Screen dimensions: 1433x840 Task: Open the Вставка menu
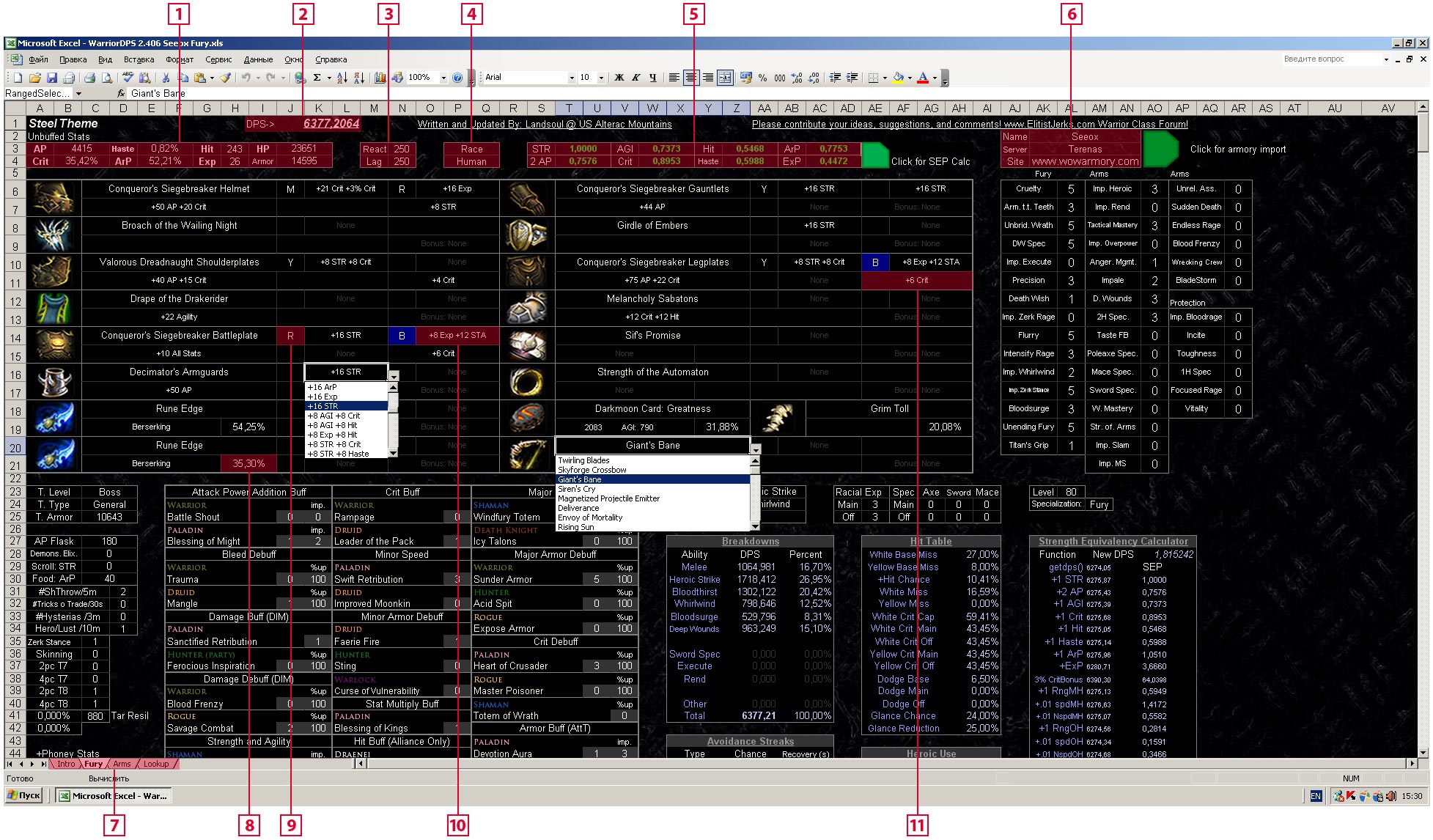[139, 60]
